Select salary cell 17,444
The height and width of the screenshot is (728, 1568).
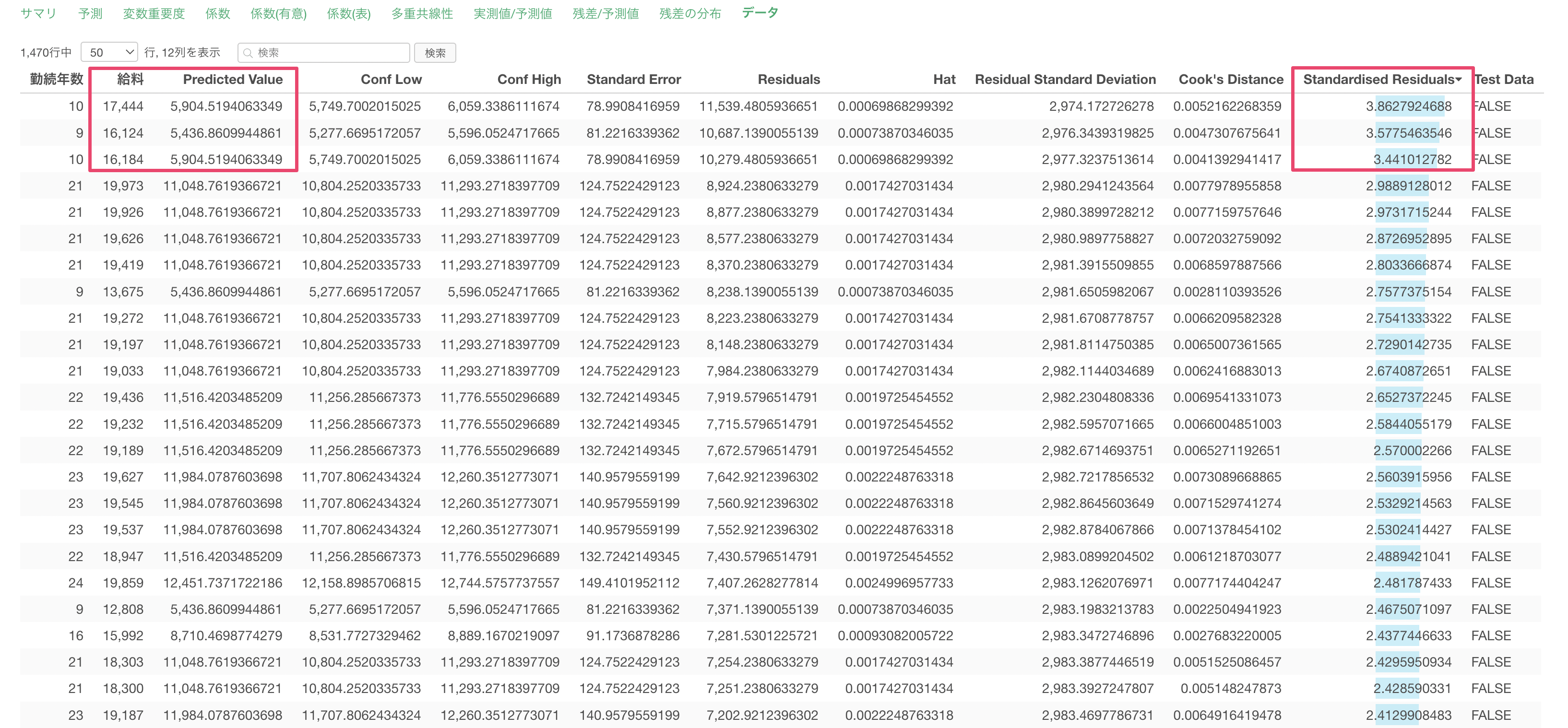point(123,106)
